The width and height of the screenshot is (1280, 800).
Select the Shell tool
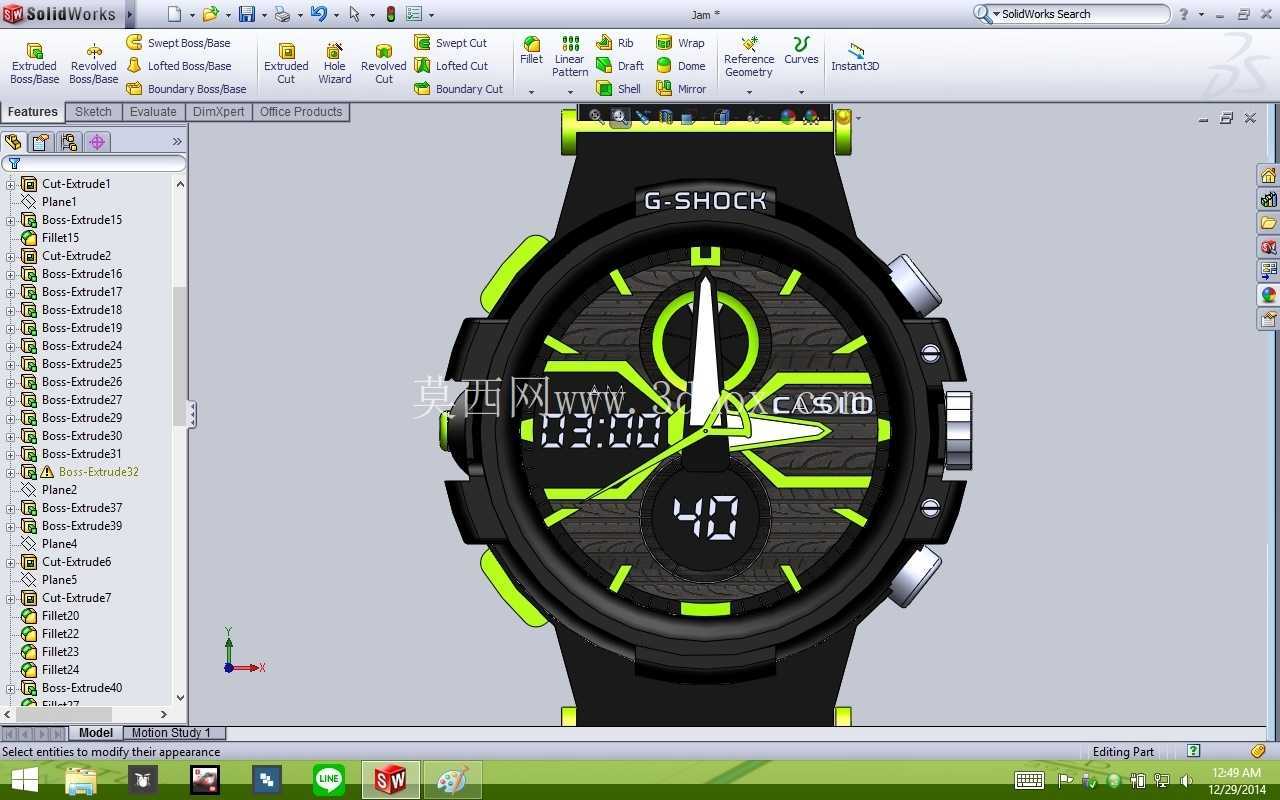619,89
